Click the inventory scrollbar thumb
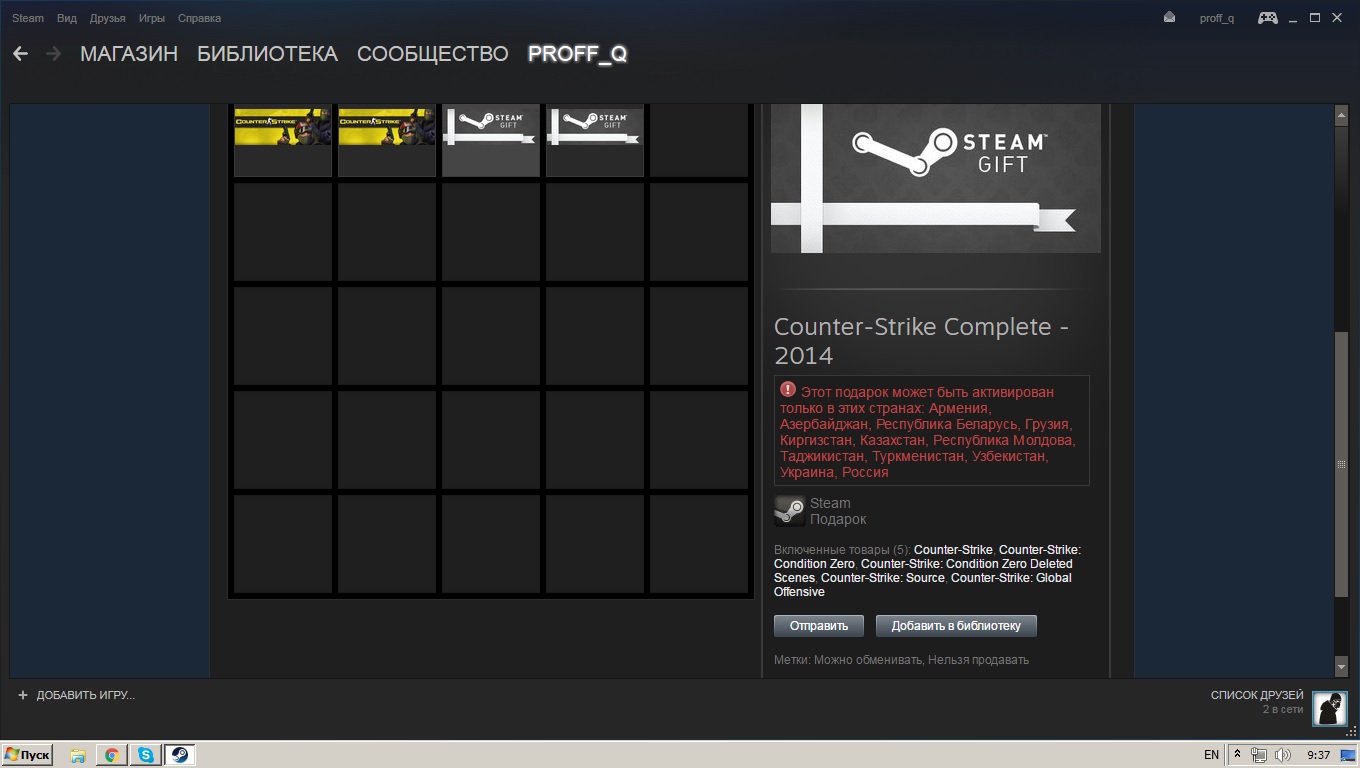 point(1342,465)
